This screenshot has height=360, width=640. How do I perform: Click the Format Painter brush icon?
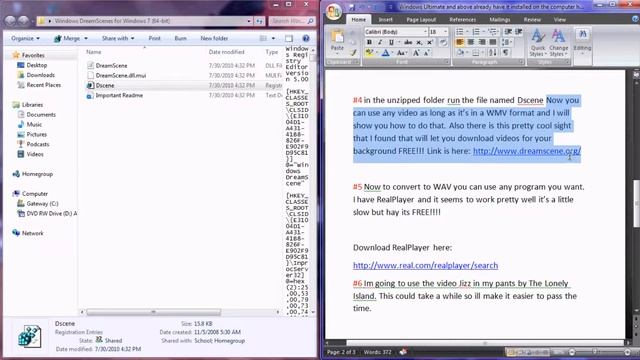click(353, 53)
